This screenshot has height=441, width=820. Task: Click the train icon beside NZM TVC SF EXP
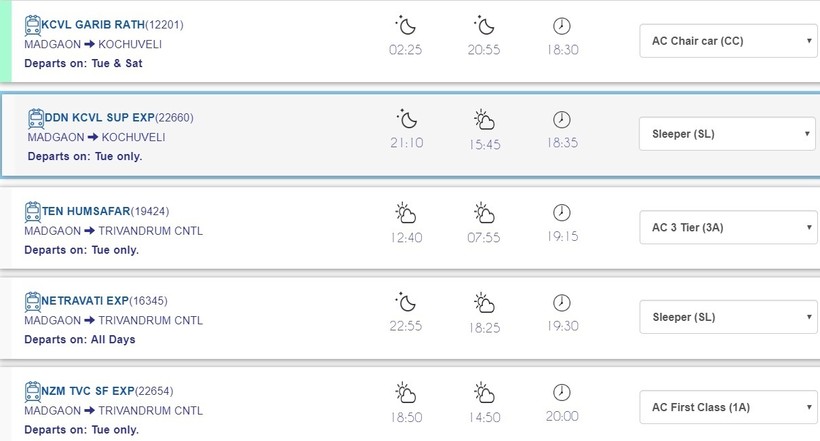tap(32, 390)
